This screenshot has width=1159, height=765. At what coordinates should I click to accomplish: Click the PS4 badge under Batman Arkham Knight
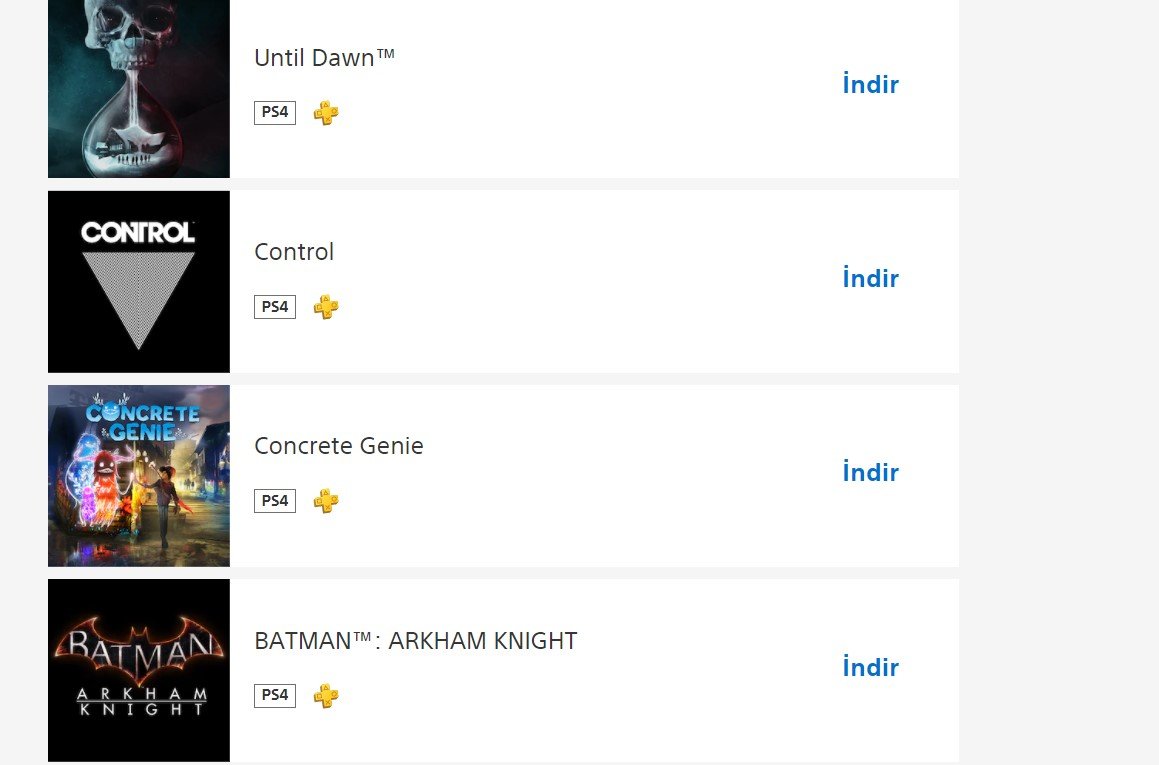click(x=275, y=695)
